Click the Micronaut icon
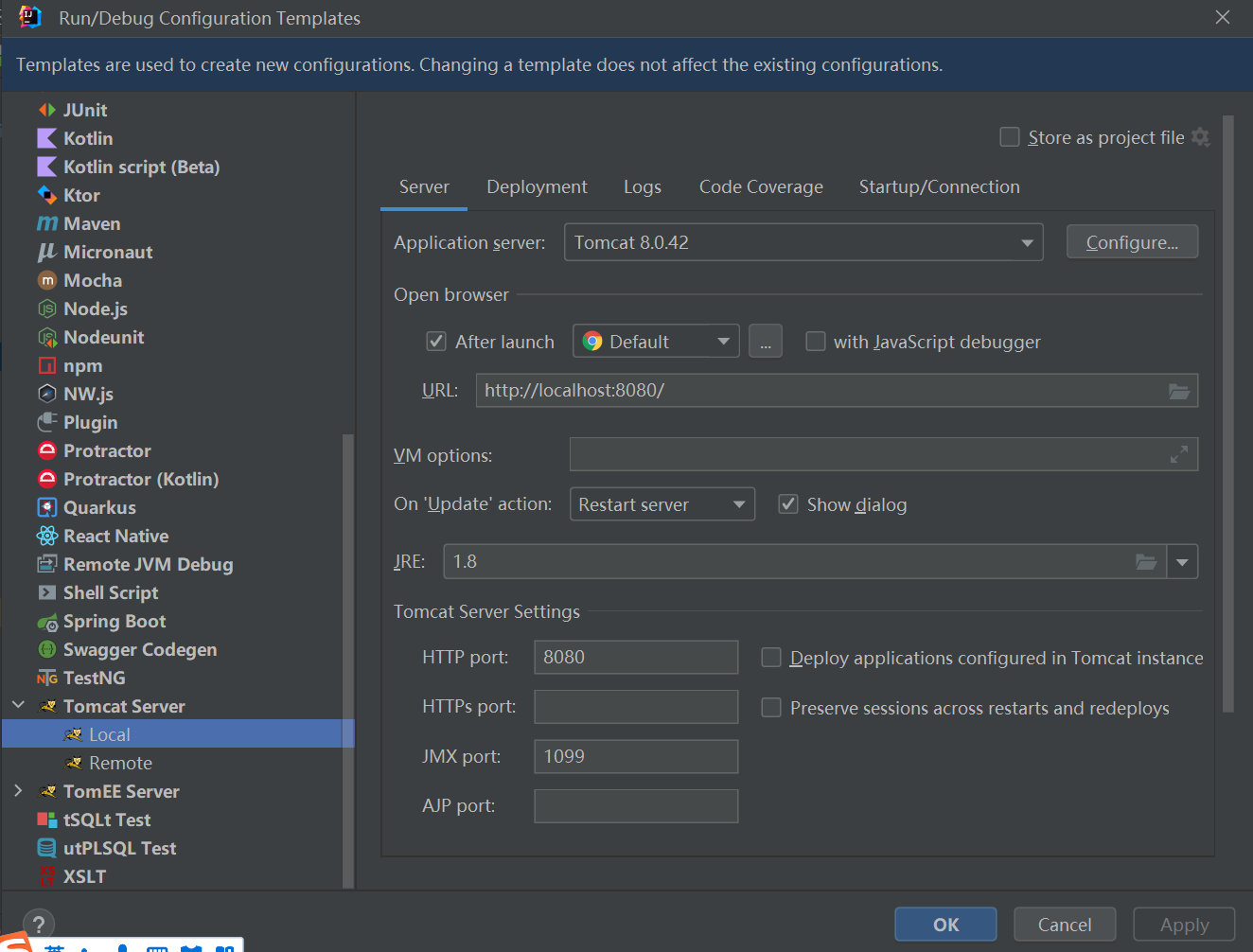This screenshot has width=1253, height=952. (47, 252)
